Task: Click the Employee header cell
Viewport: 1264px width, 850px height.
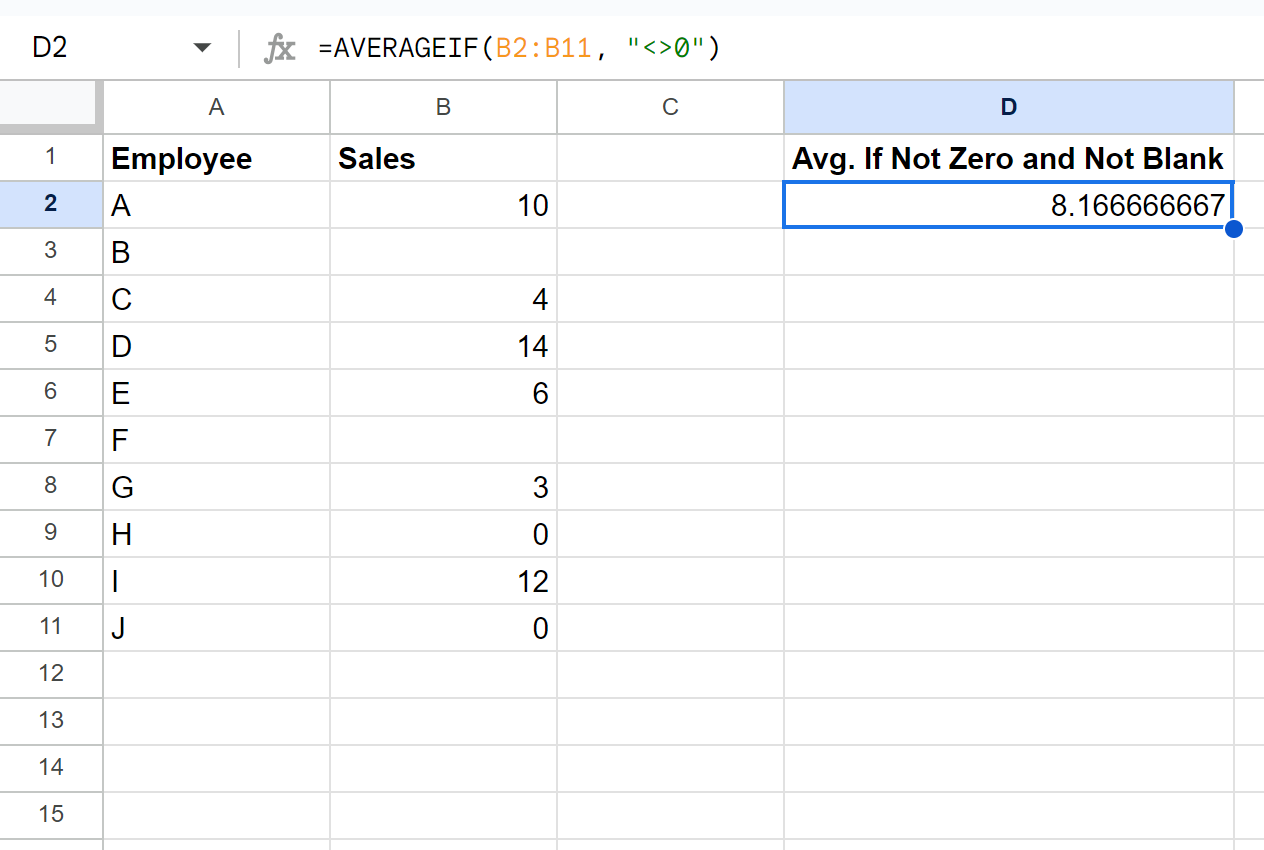Action: (216, 158)
